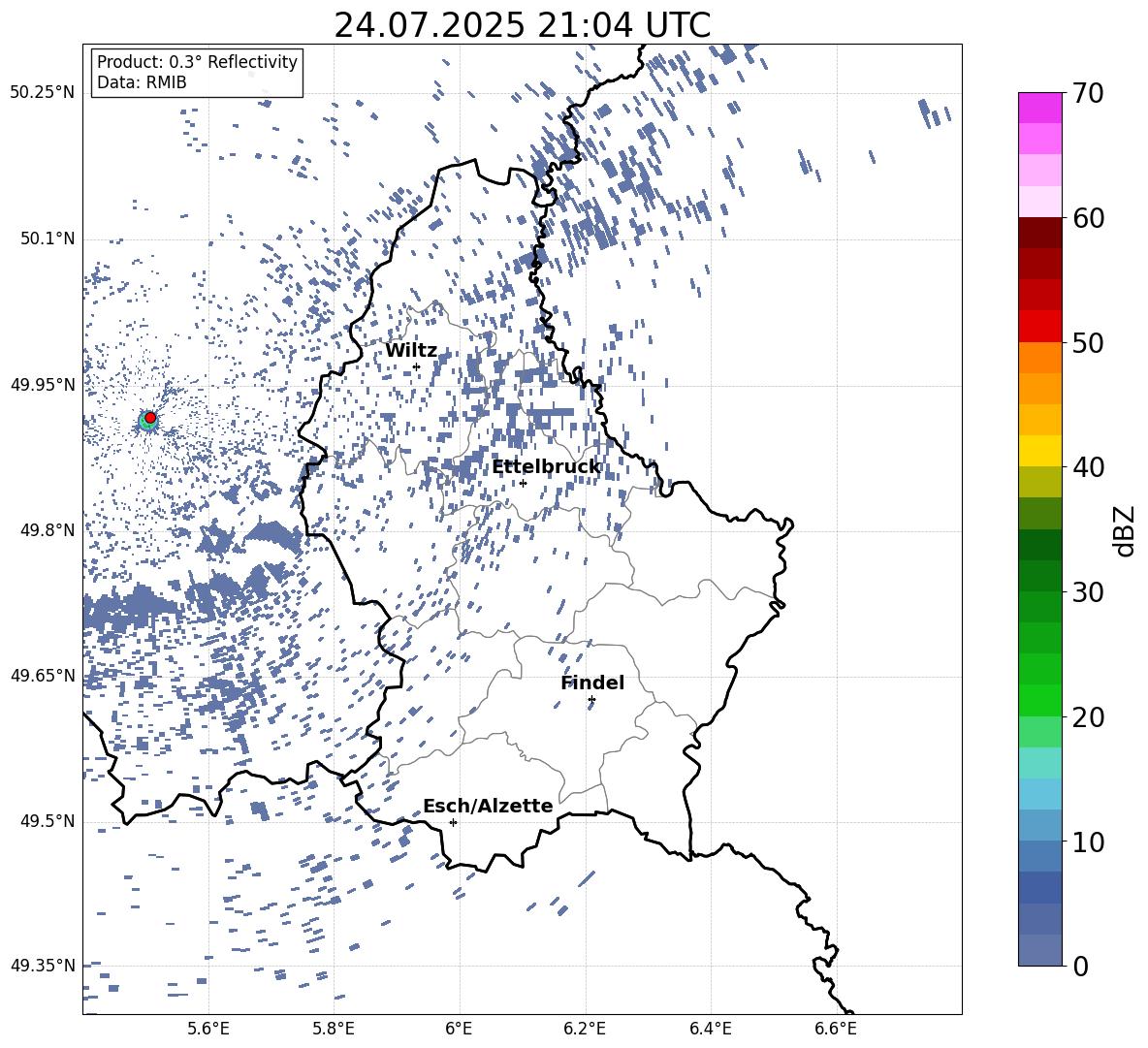The height and width of the screenshot is (1048, 1148).
Task: Click the 'Wiltz' city label
Action: click(x=411, y=351)
